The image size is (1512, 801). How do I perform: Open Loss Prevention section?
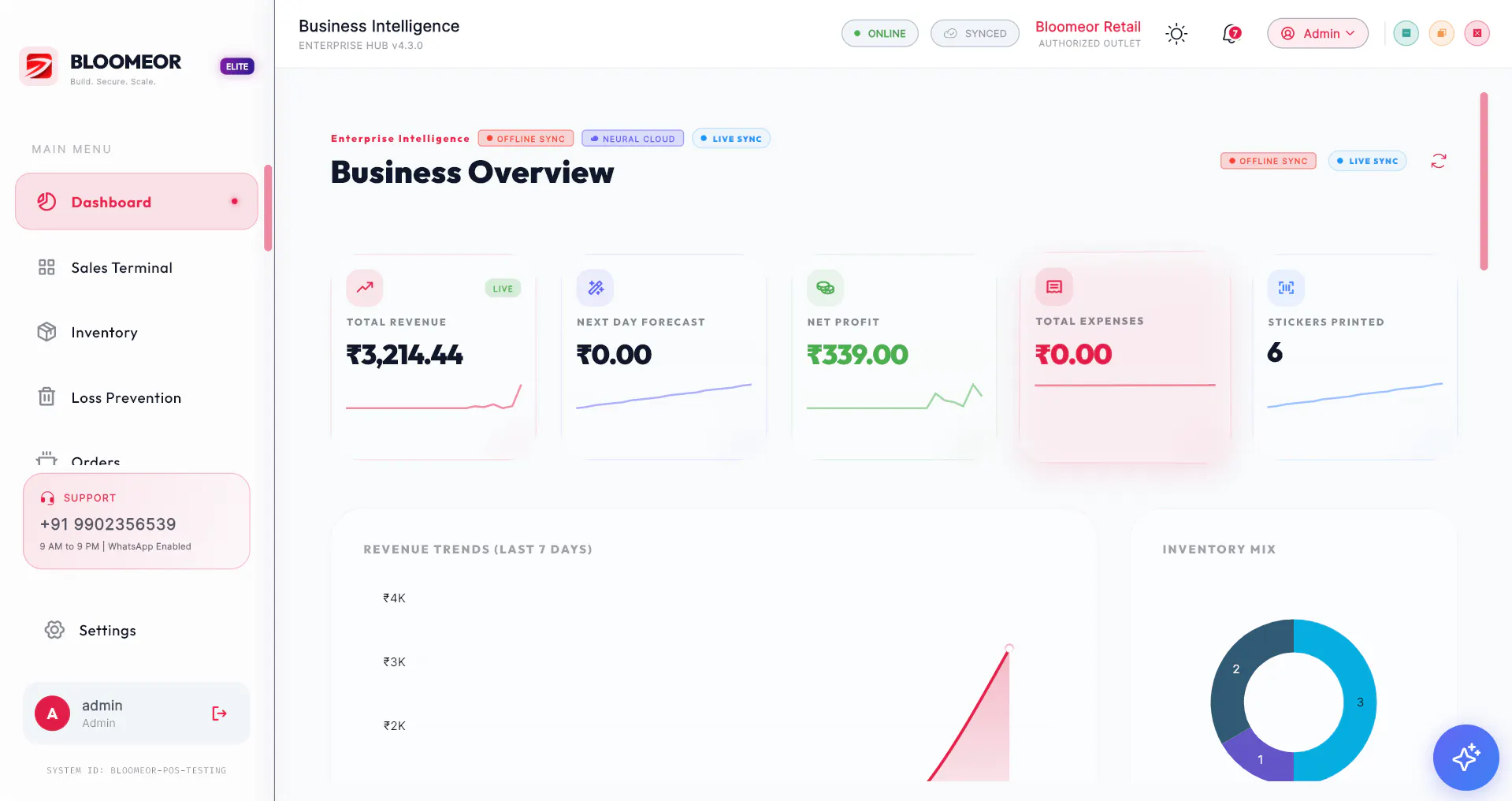coord(136,397)
